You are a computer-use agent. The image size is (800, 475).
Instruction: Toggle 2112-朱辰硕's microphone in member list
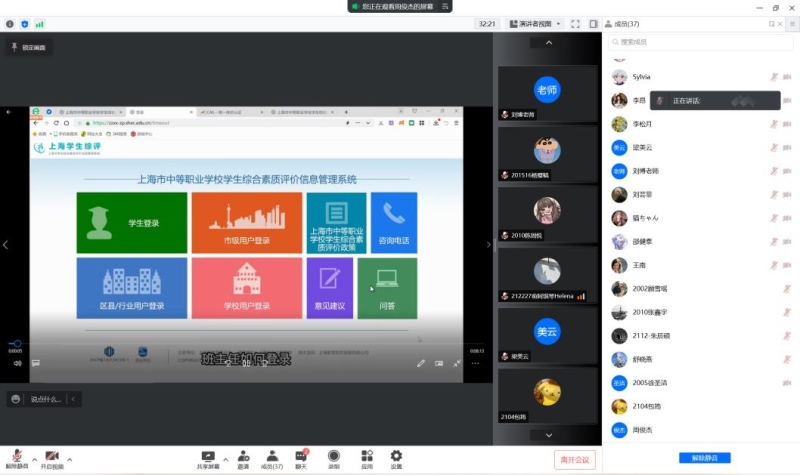click(x=787, y=336)
